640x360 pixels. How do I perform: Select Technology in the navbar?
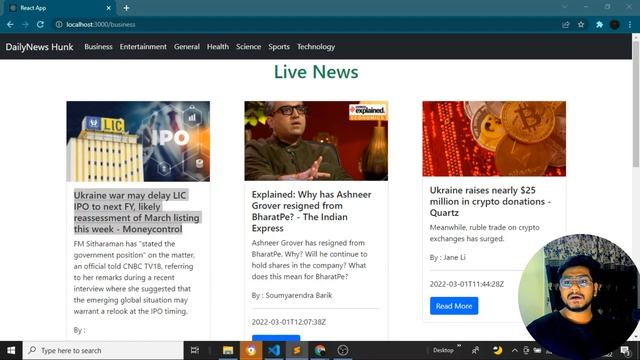coord(316,47)
